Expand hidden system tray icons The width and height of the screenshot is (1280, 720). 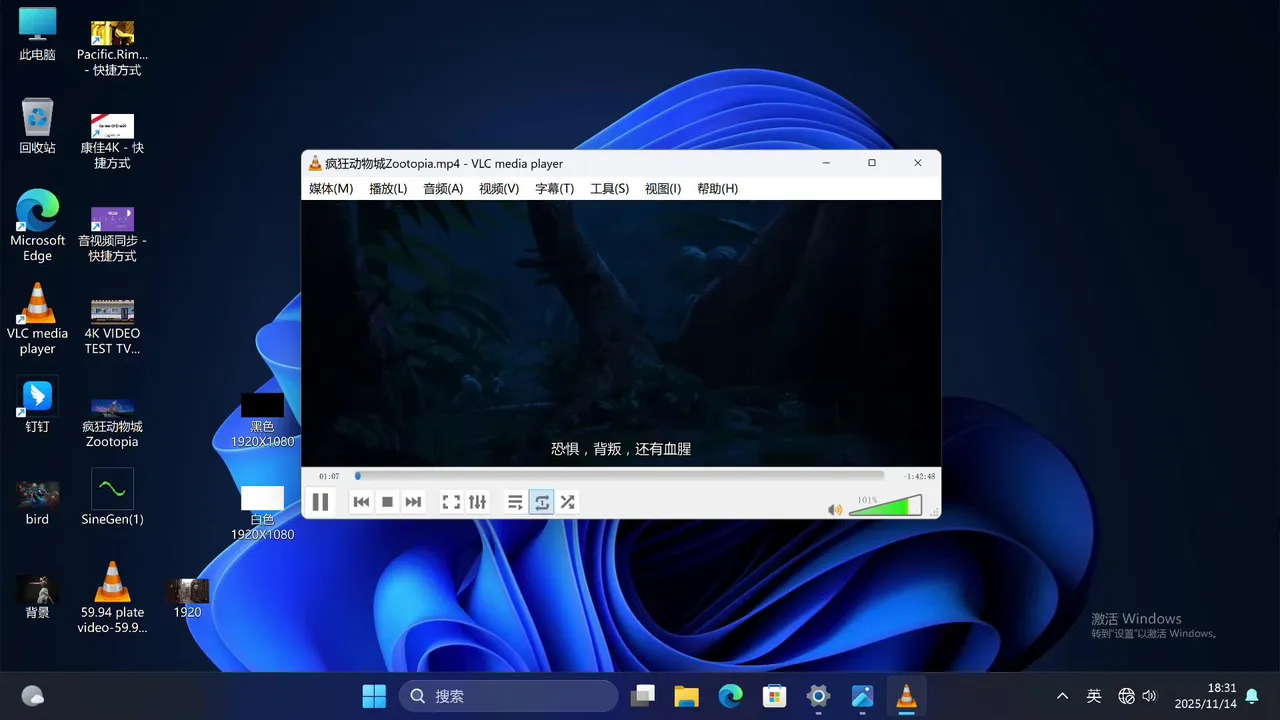tap(1062, 696)
